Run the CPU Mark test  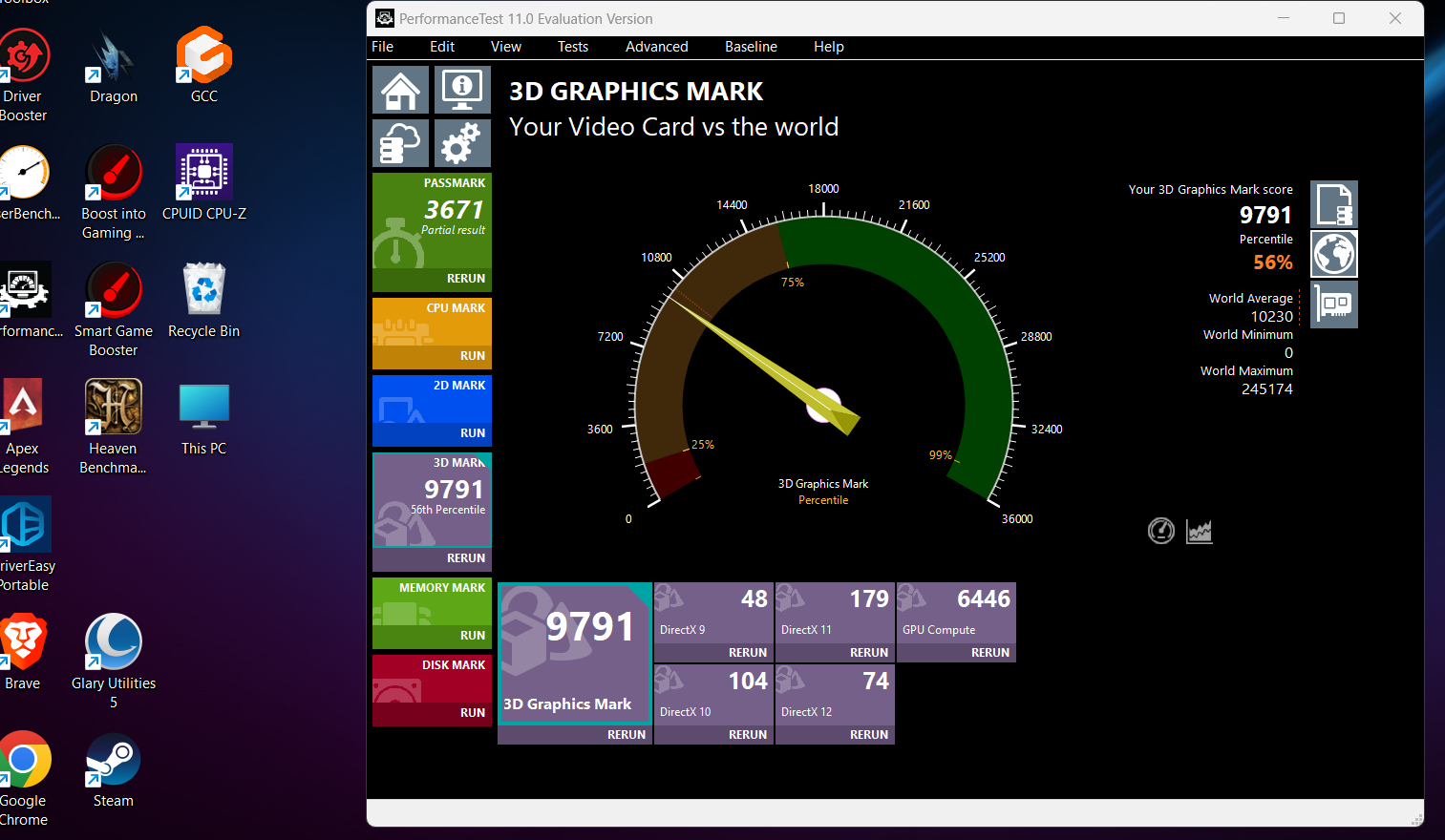click(473, 356)
